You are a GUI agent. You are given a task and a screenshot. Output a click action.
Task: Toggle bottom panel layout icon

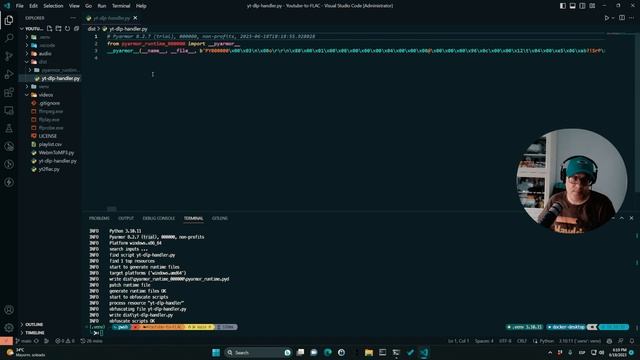tap(573, 6)
